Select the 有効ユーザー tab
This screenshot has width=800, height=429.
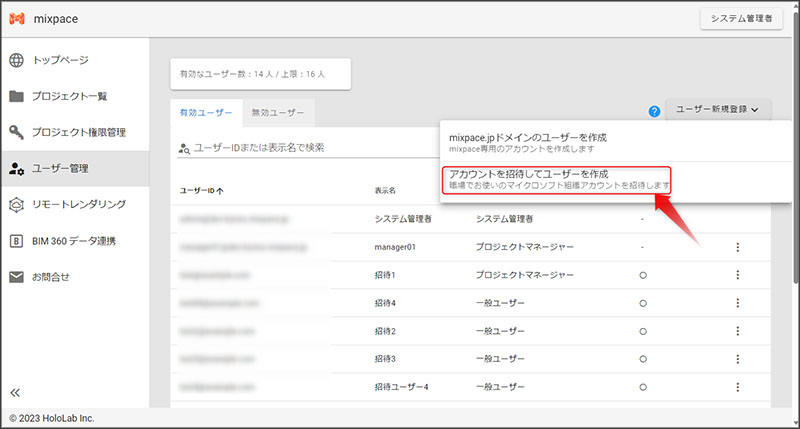coord(205,113)
